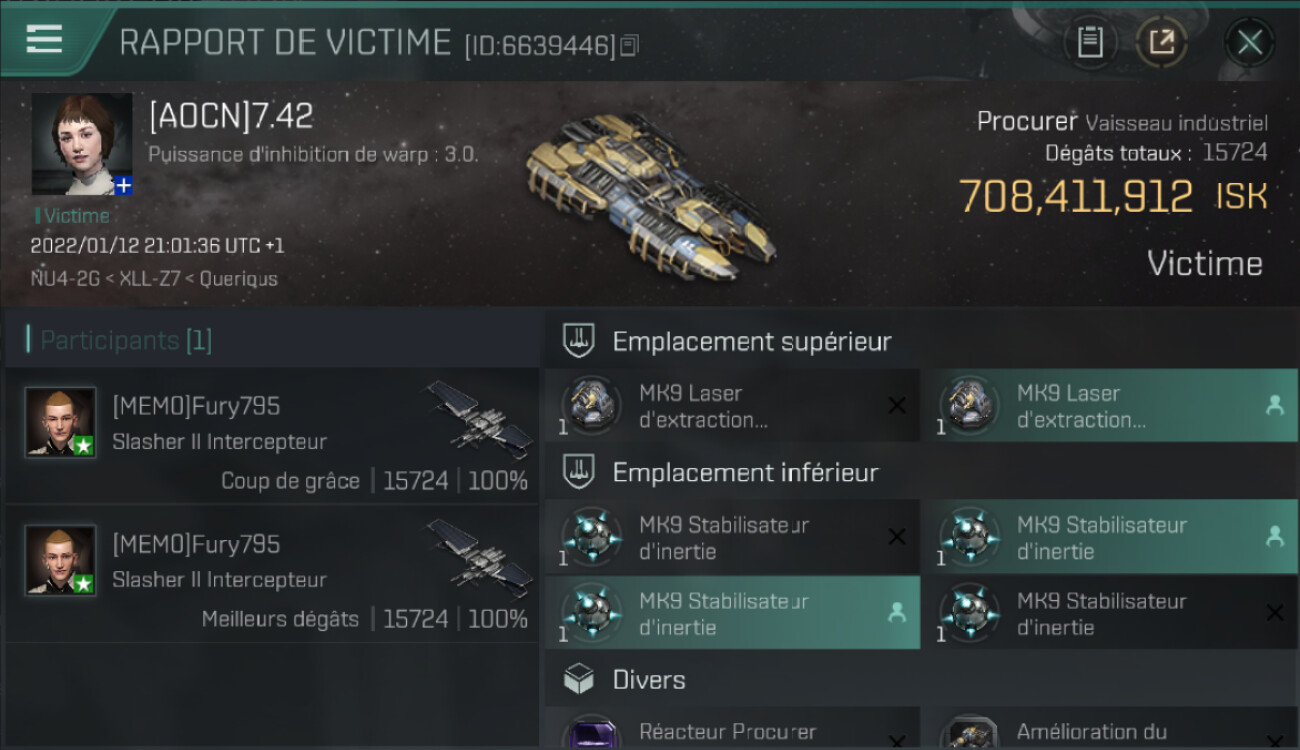Viewport: 1300px width, 750px height.
Task: Open Fury795 portrait in Meilleurs dégâts row
Action: (60, 560)
